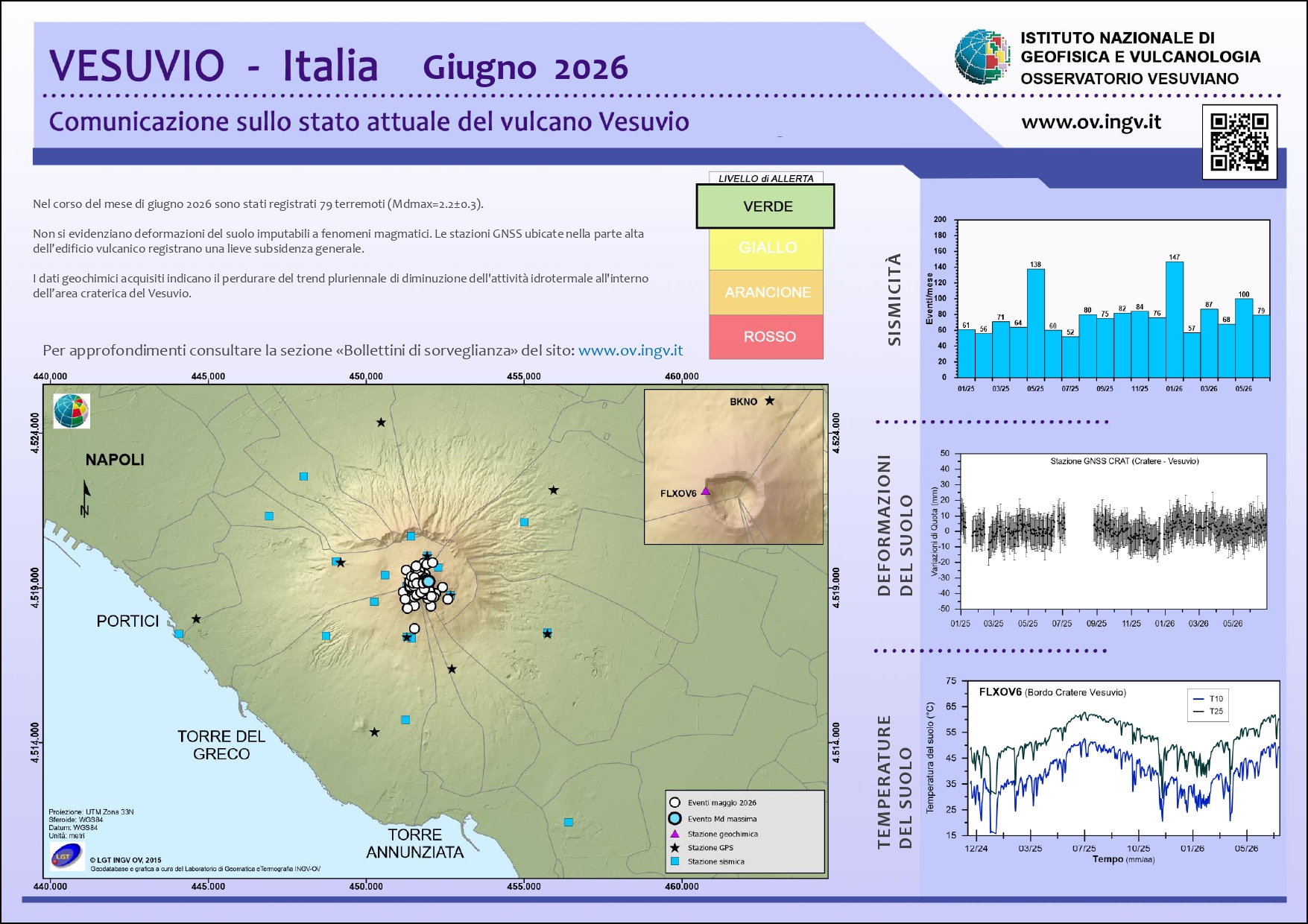Screen dimensions: 1308x924
Task: Click the purple triangle legend icon for Stazione geochimica
Action: pyautogui.click(x=674, y=834)
